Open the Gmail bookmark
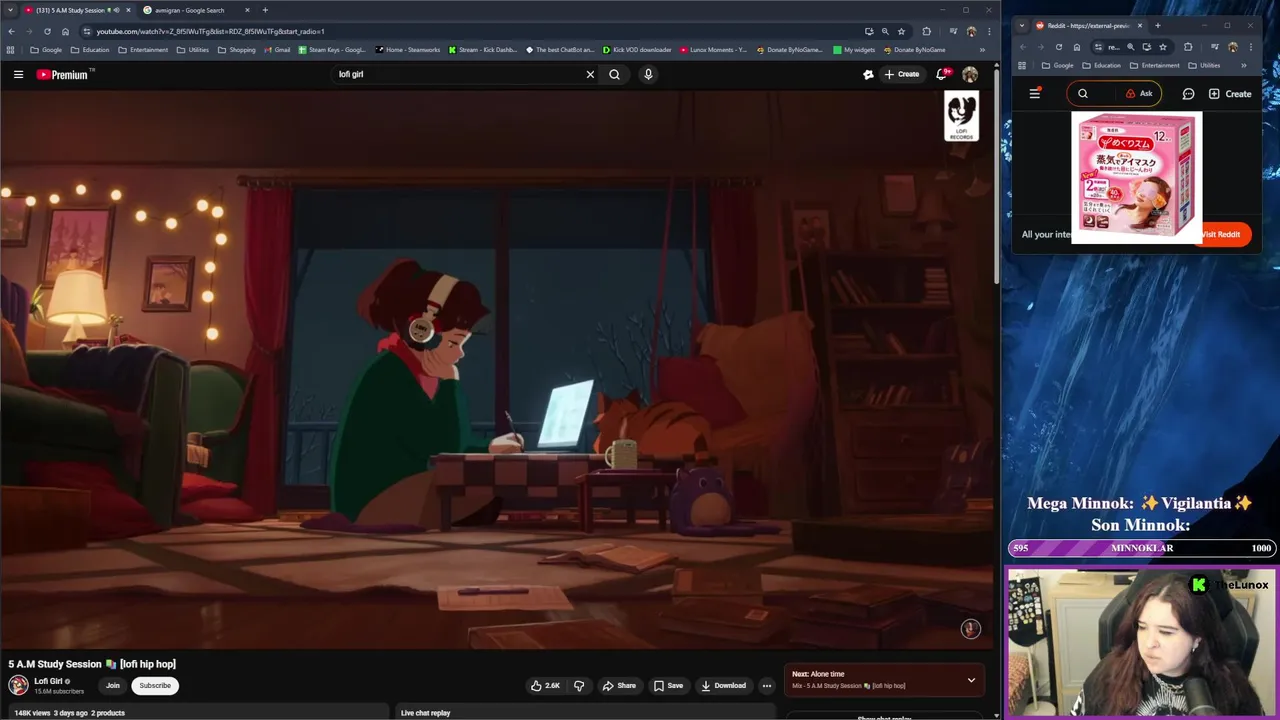 pos(277,49)
